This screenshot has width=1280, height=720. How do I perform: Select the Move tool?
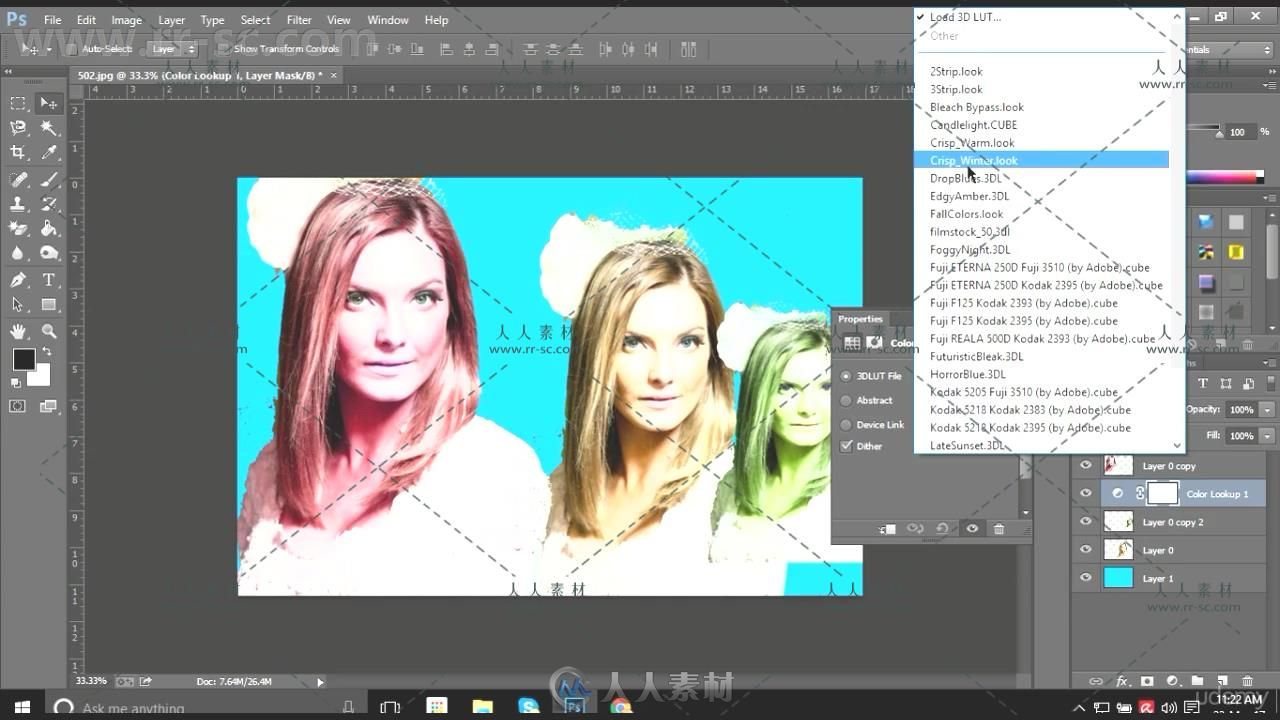click(x=49, y=103)
